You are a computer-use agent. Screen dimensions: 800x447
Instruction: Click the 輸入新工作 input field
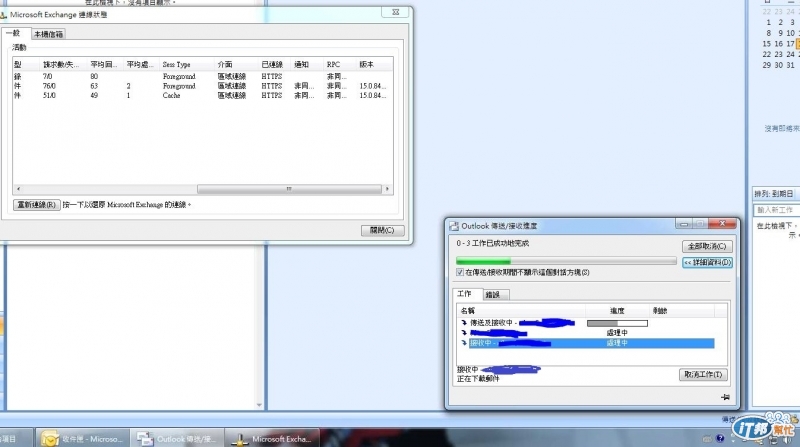[777, 210]
